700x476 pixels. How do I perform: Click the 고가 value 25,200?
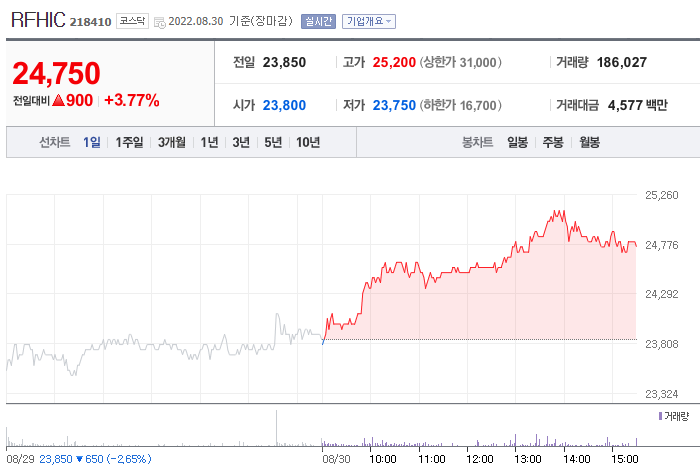tap(394, 62)
